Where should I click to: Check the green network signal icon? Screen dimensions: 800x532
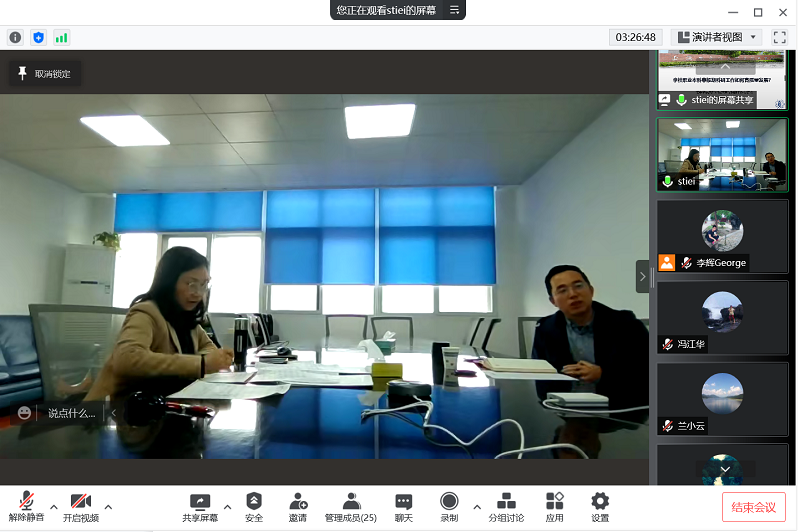(61, 37)
